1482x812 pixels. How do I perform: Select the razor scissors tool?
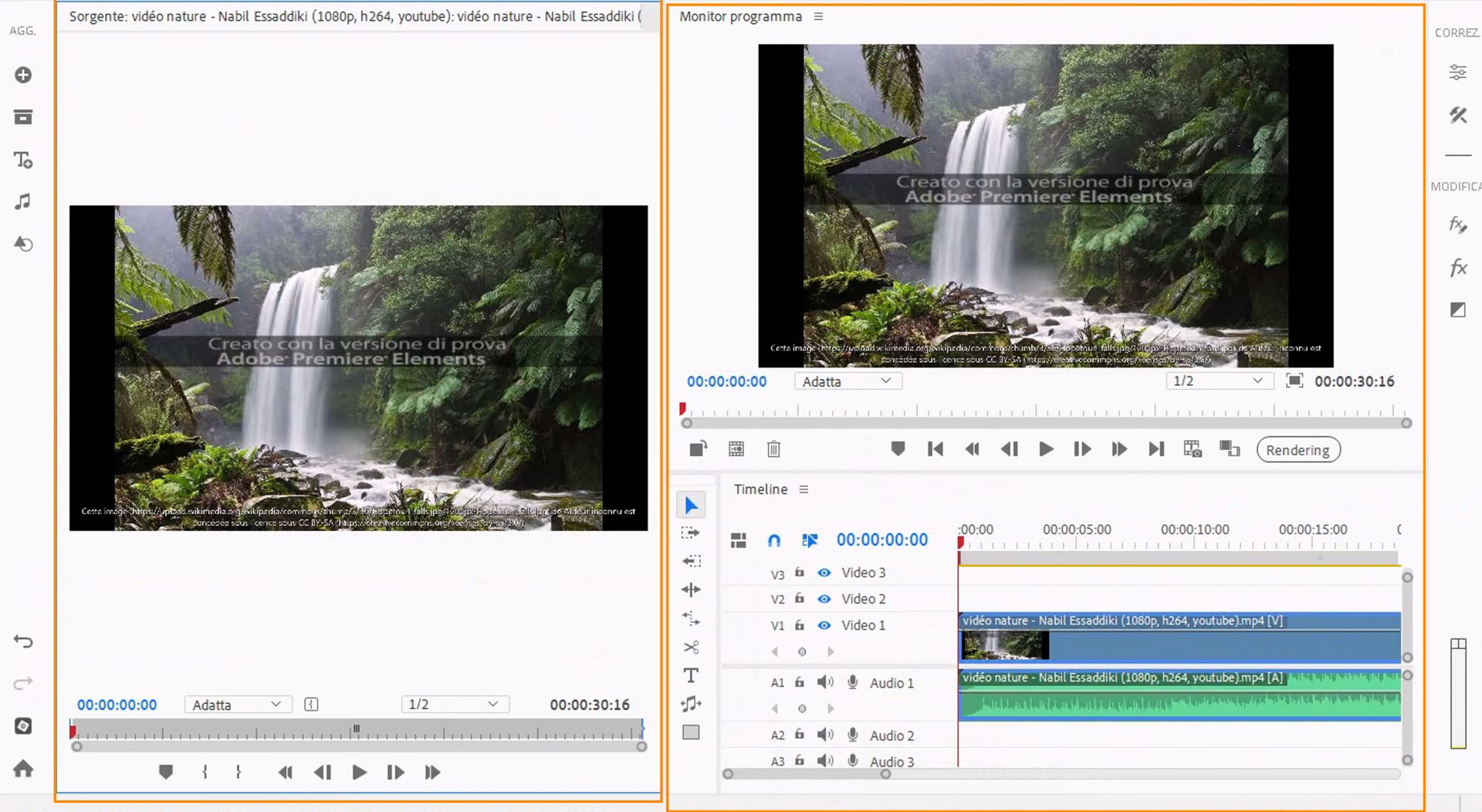coord(691,647)
